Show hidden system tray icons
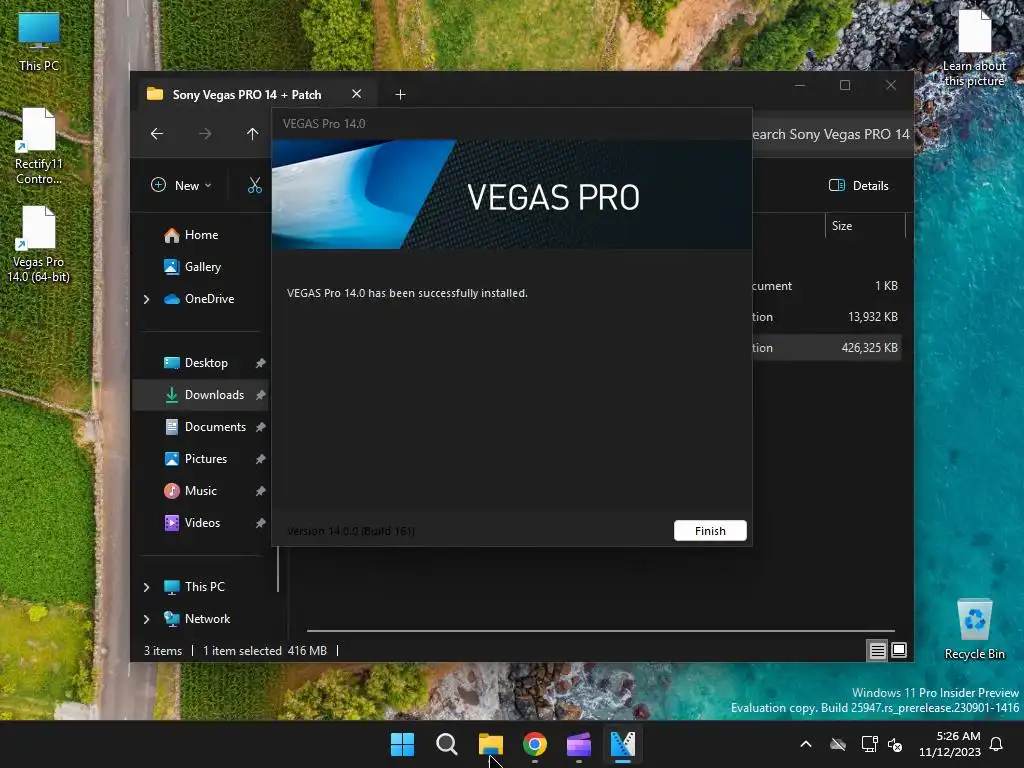The image size is (1024, 768). [806, 744]
